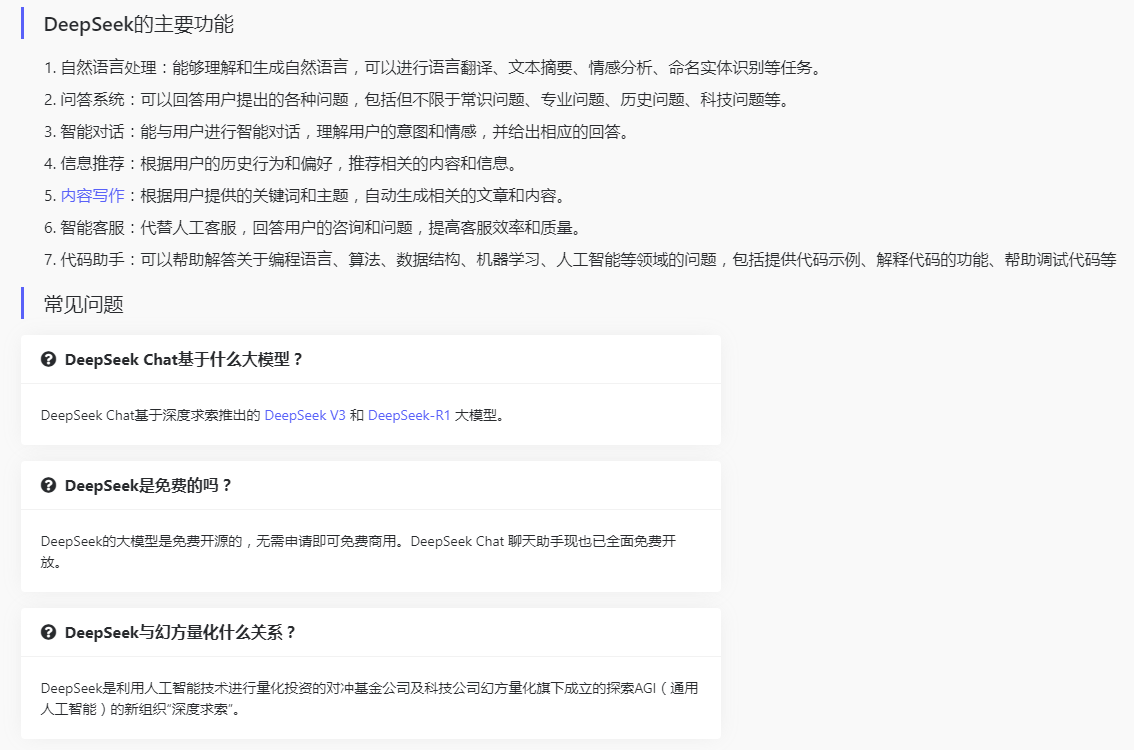This screenshot has height=750, width=1134.
Task: Click question icon beside DeepSeek Chat基于什么大模型
Action: pyautogui.click(x=48, y=359)
